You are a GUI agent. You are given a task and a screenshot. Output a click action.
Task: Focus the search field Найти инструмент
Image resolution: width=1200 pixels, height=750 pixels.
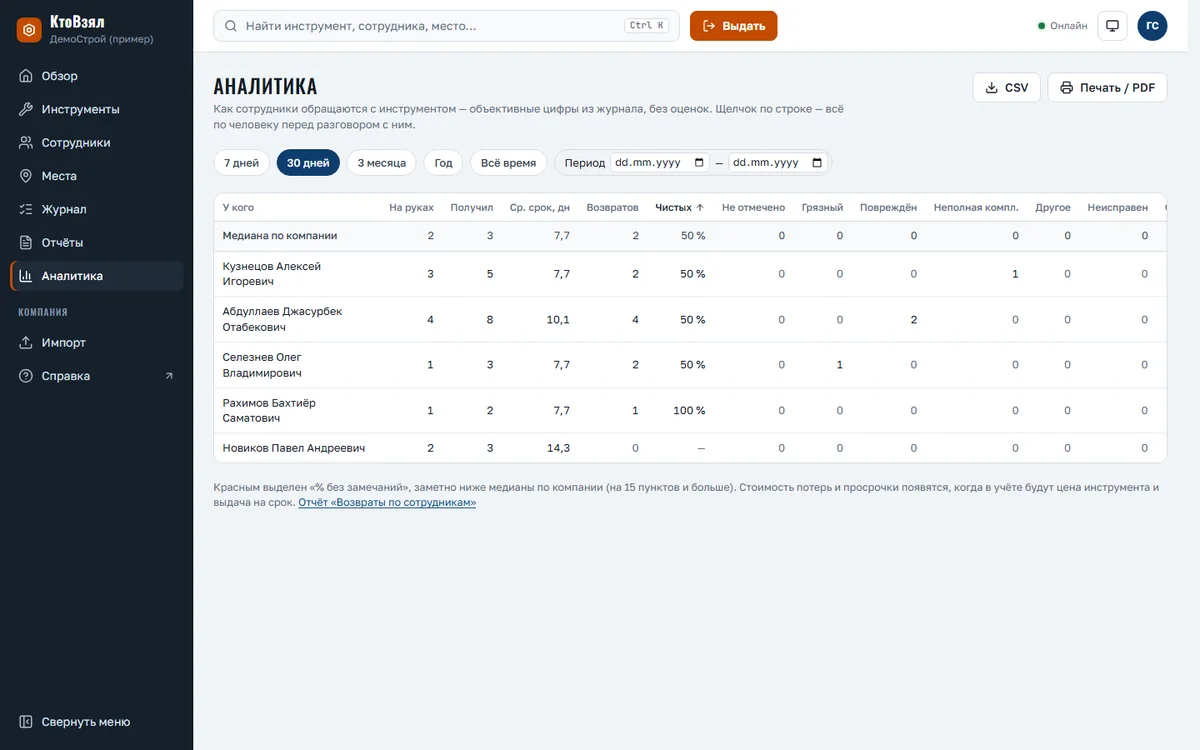[446, 26]
